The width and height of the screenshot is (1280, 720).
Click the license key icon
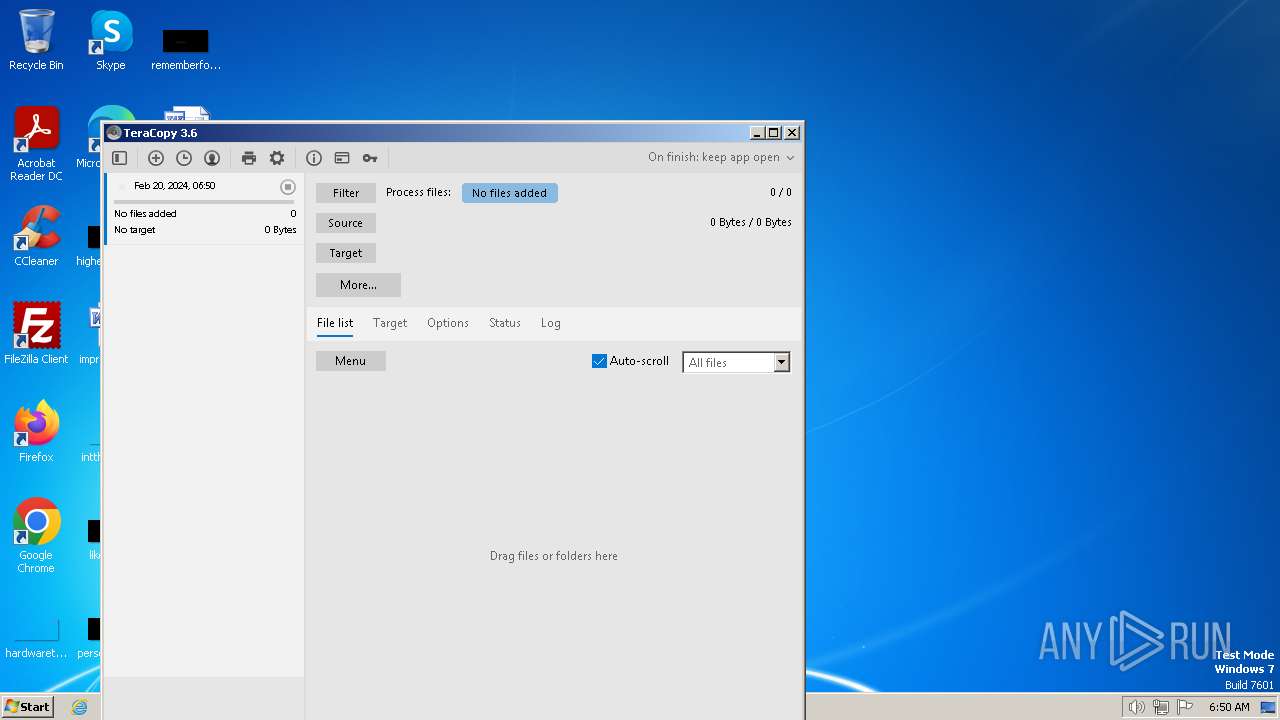click(370, 158)
